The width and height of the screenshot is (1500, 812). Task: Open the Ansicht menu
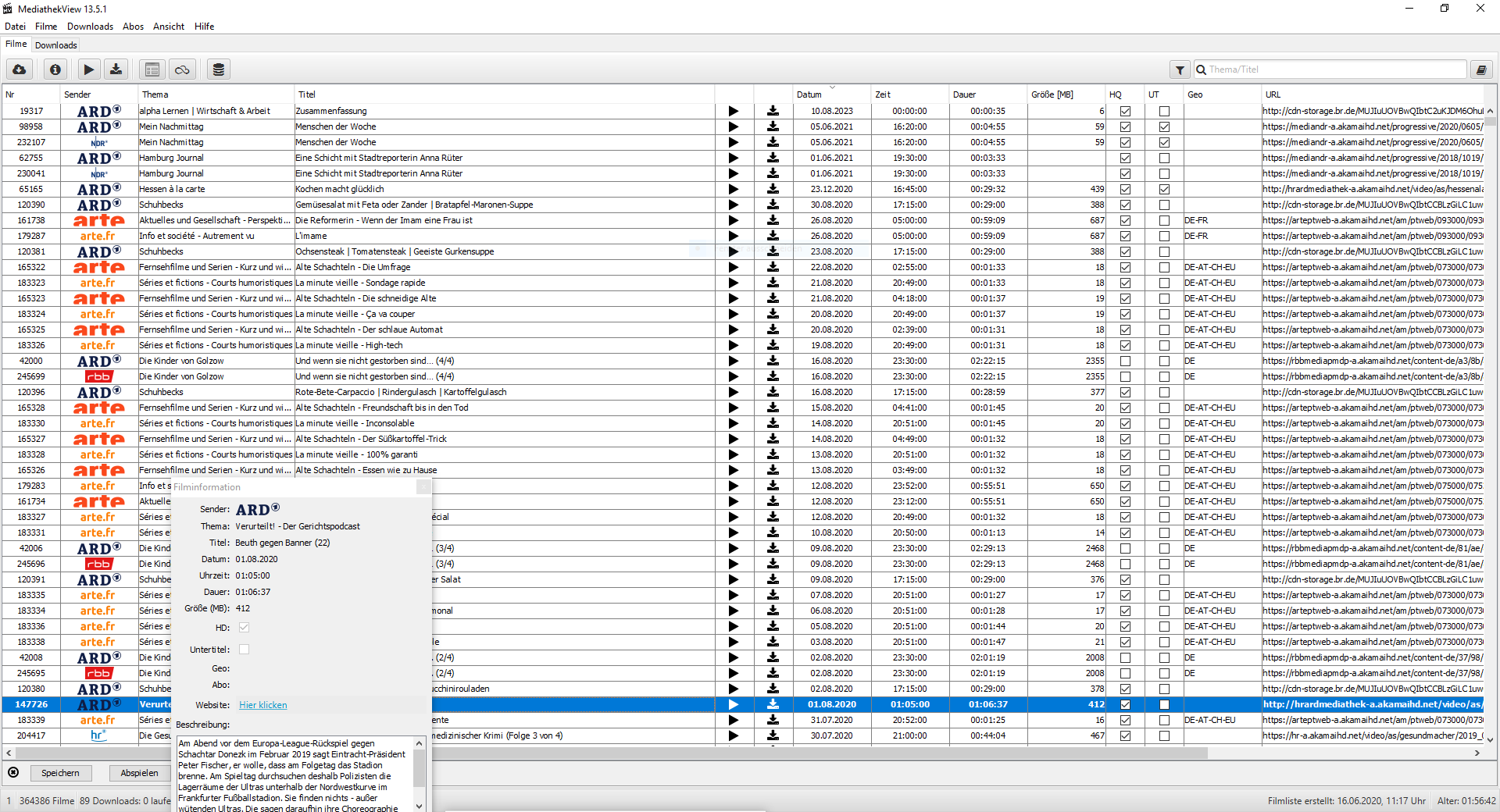coord(169,27)
